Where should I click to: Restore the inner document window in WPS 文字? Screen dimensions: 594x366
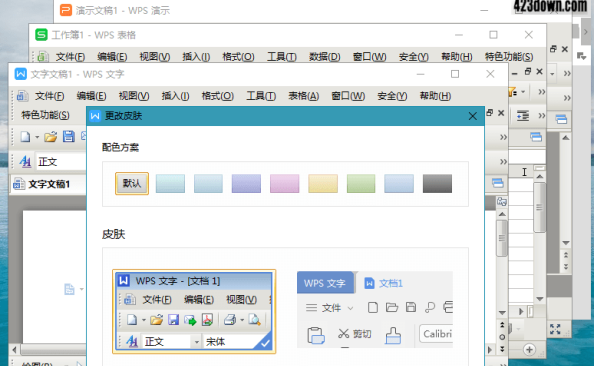489,113
